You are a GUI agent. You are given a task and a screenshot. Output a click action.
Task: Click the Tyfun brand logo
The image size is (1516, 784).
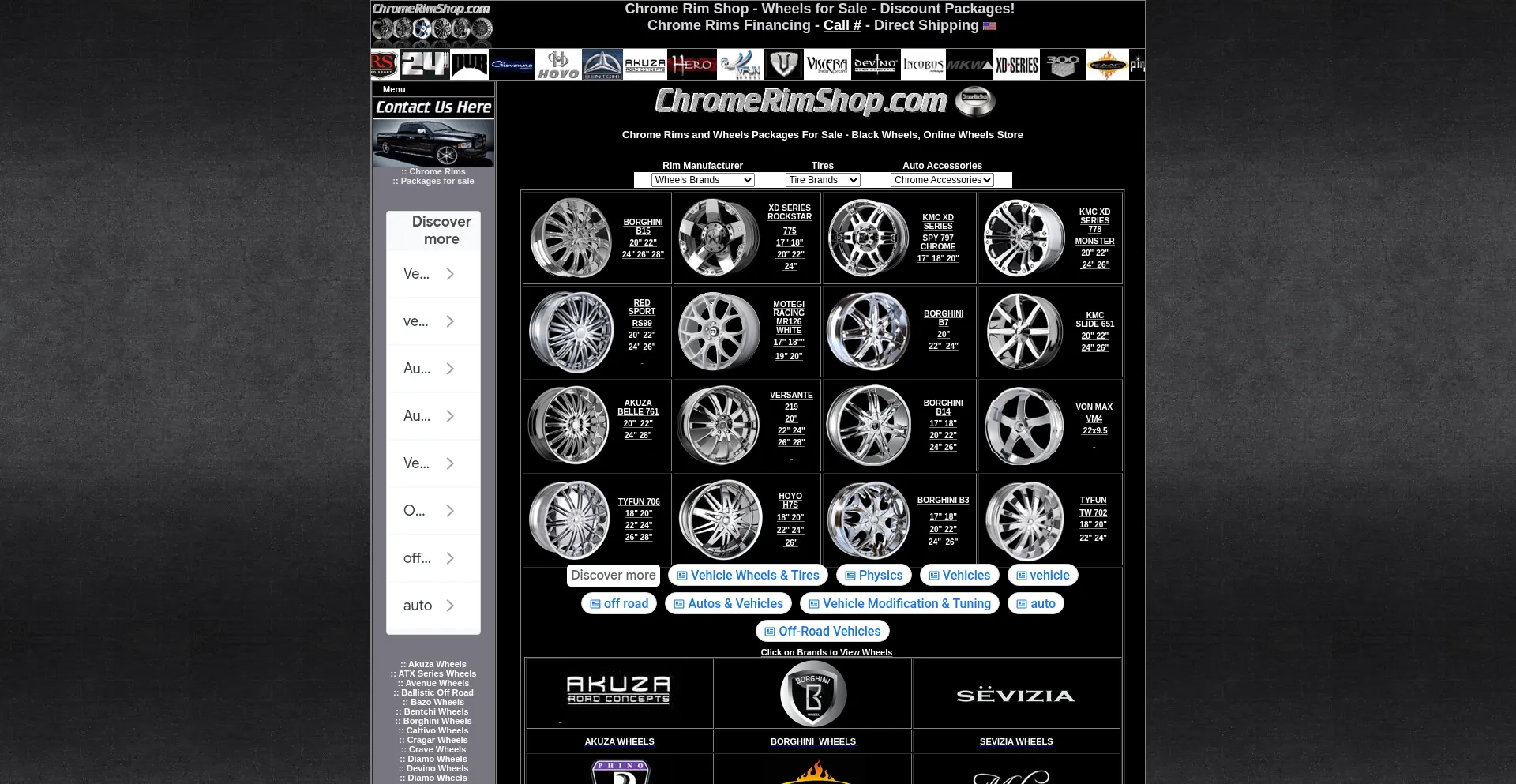pyautogui.click(x=741, y=65)
